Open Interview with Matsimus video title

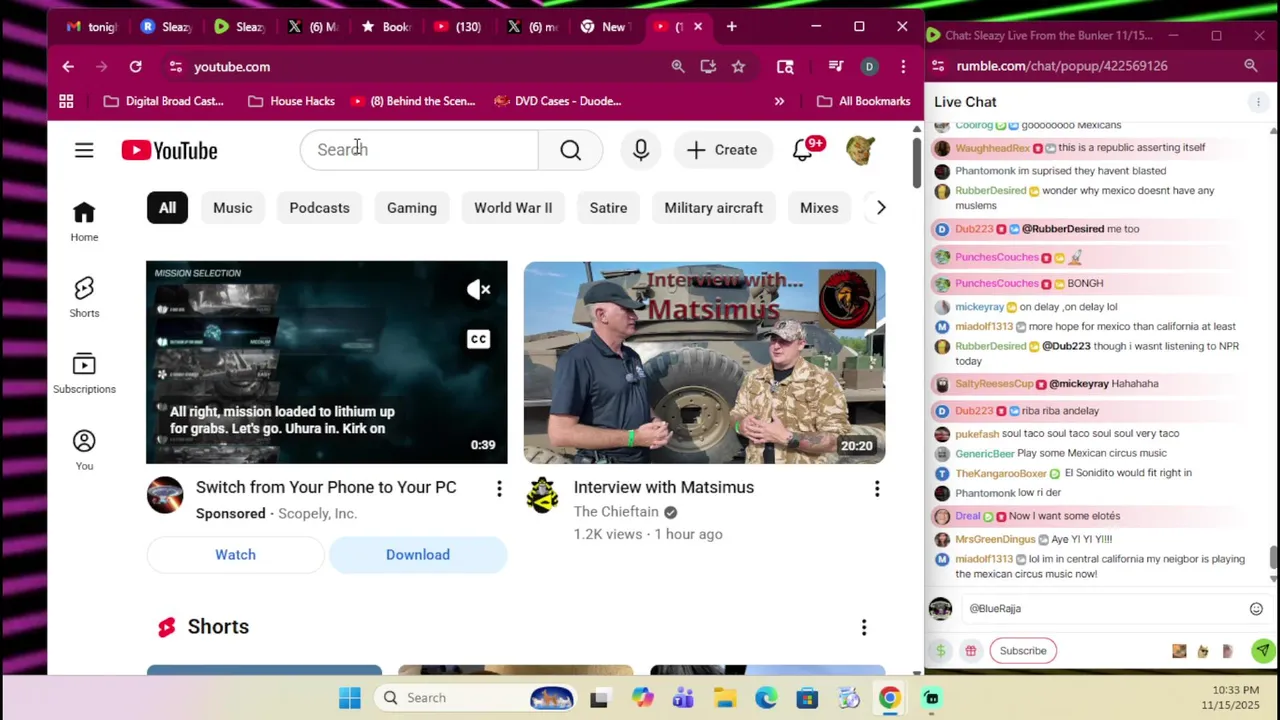[664, 488]
